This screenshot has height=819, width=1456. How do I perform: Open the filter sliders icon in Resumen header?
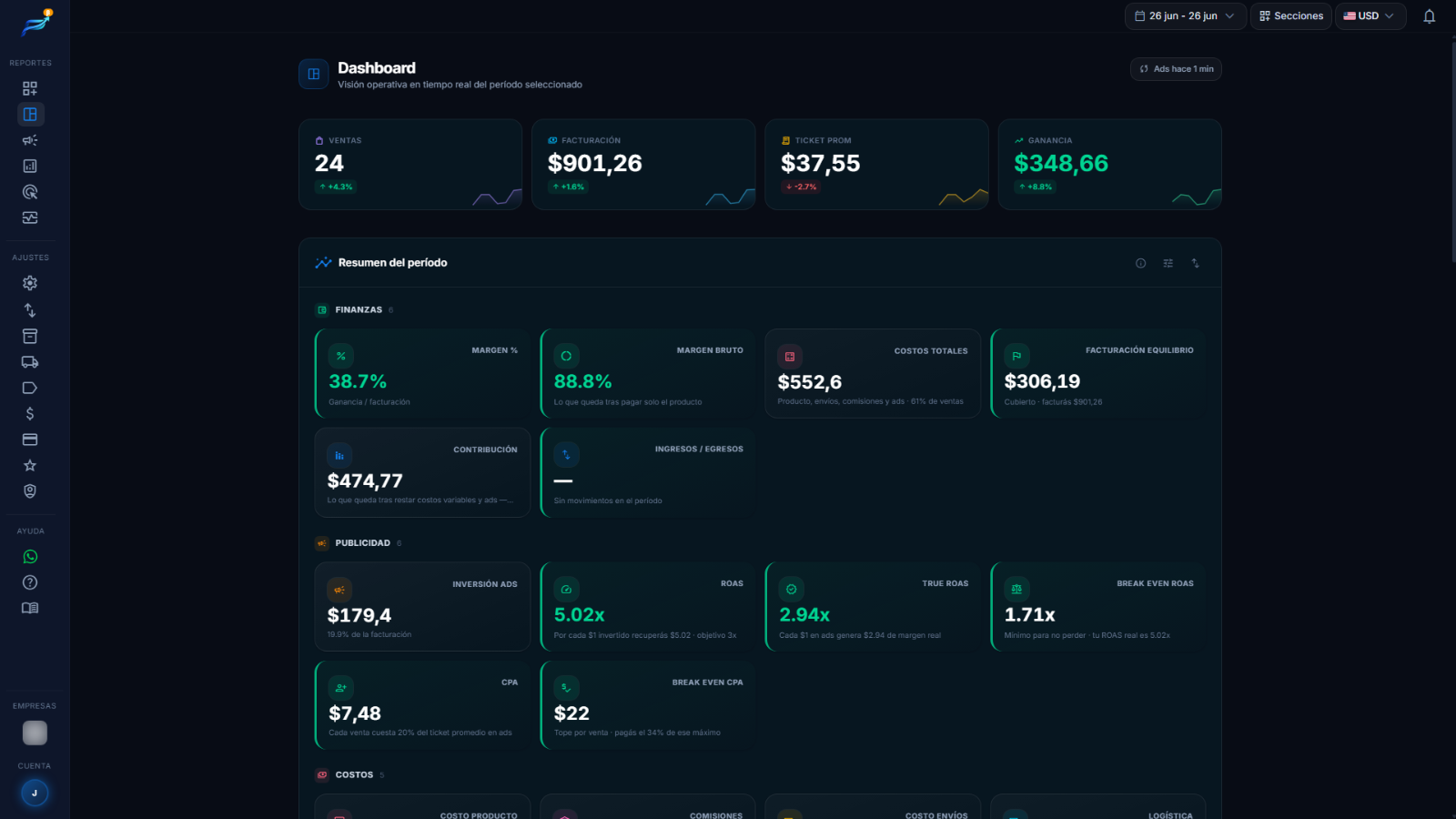pos(1168,263)
